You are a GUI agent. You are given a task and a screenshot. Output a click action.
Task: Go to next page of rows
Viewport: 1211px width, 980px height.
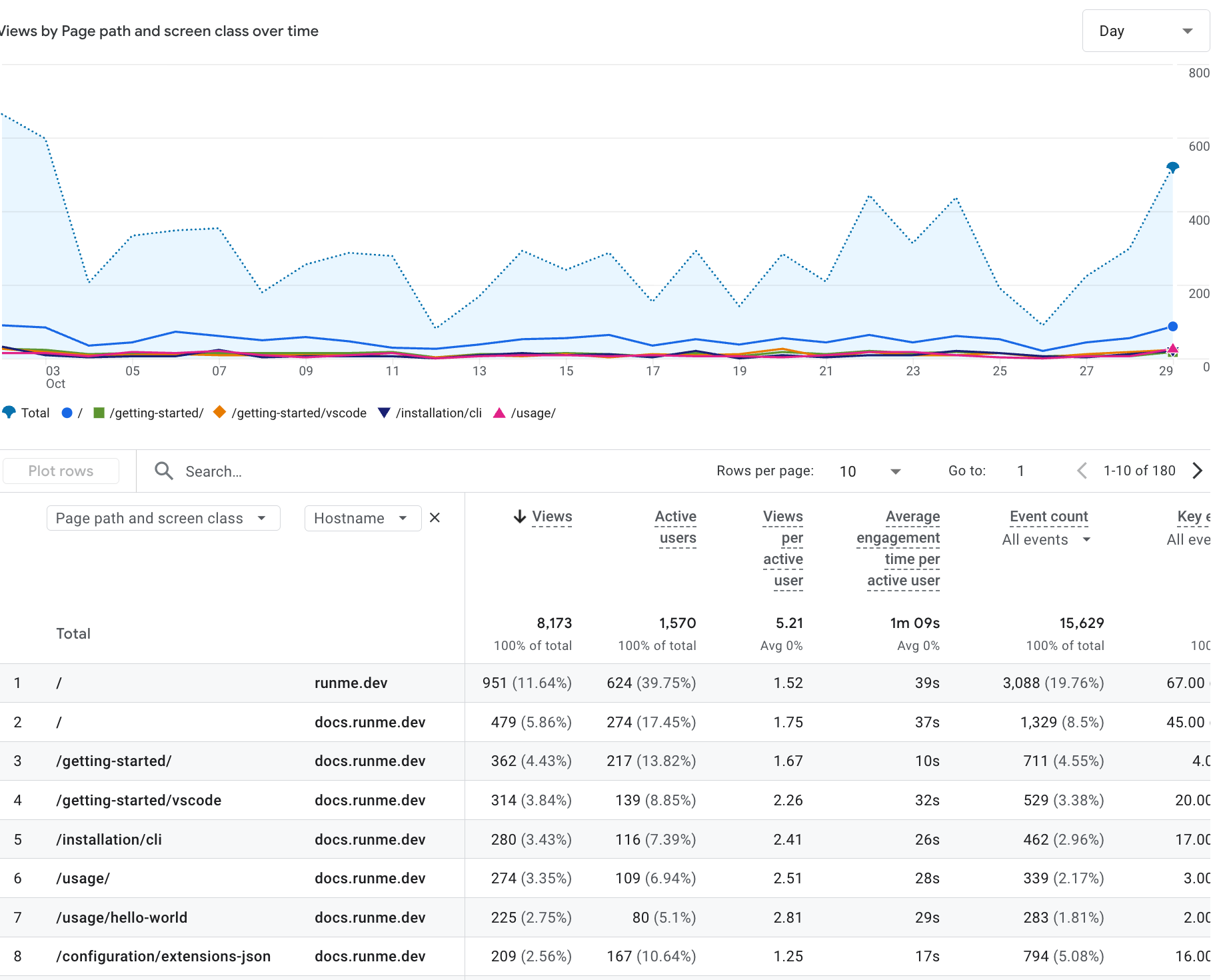[1197, 471]
